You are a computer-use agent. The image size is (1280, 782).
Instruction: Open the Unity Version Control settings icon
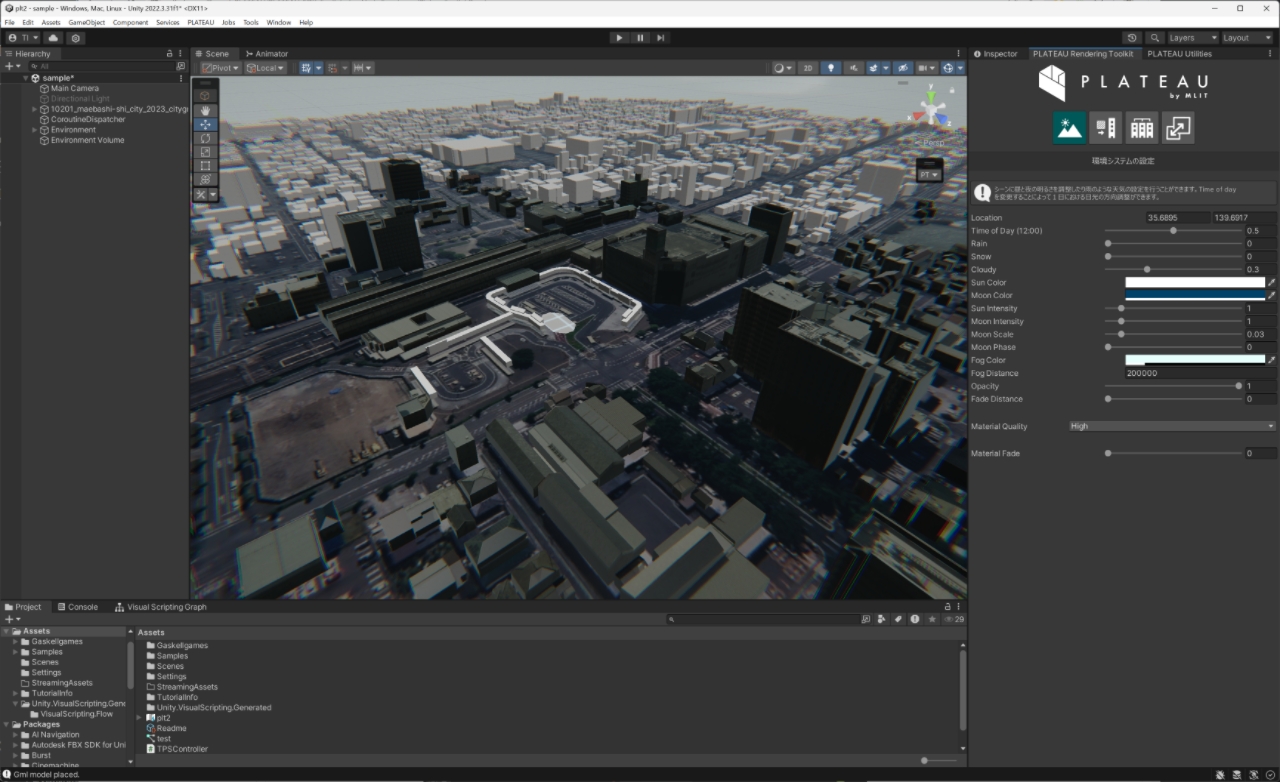tap(75, 38)
